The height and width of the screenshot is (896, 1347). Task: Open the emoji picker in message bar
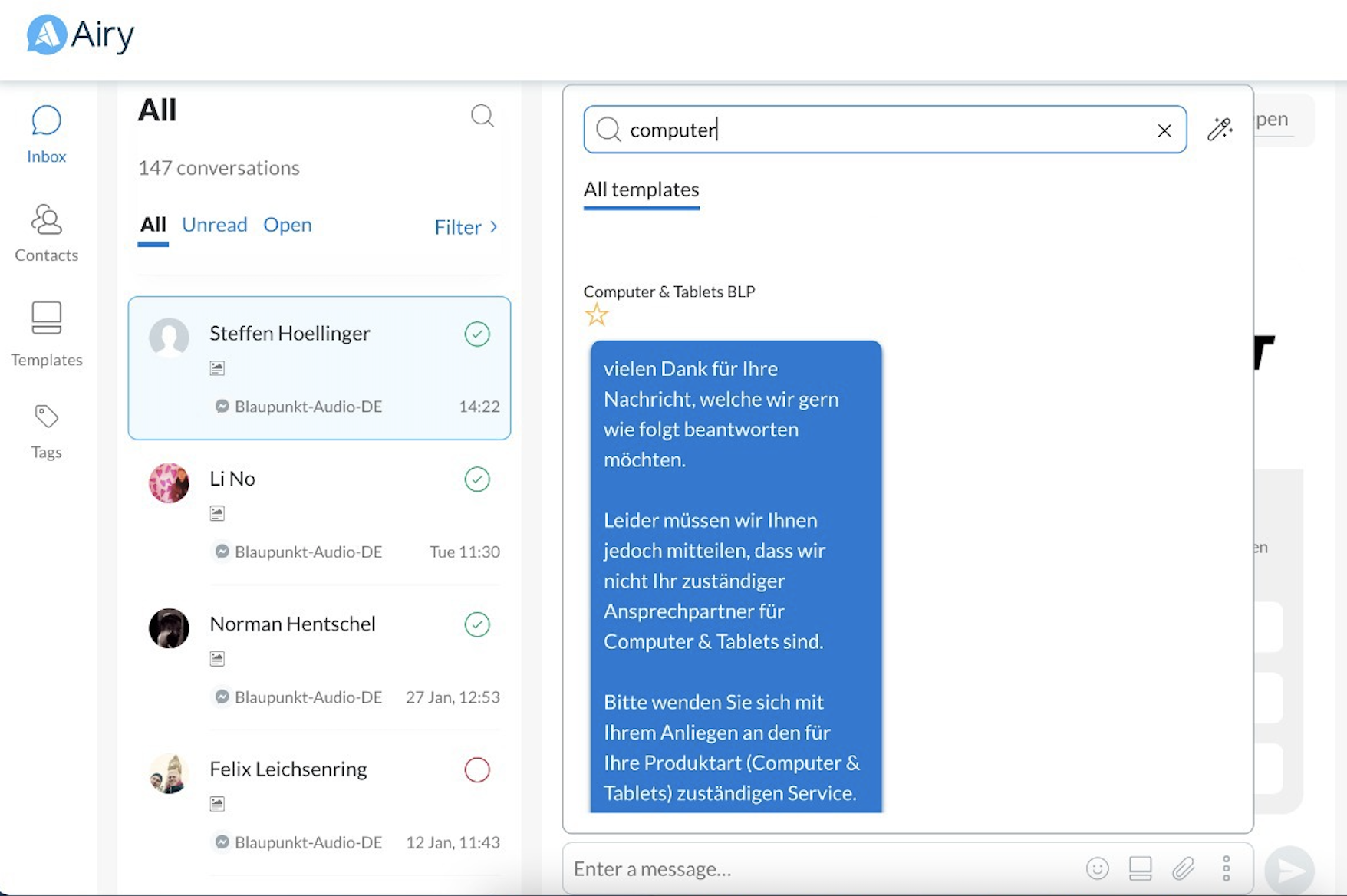click(1098, 868)
